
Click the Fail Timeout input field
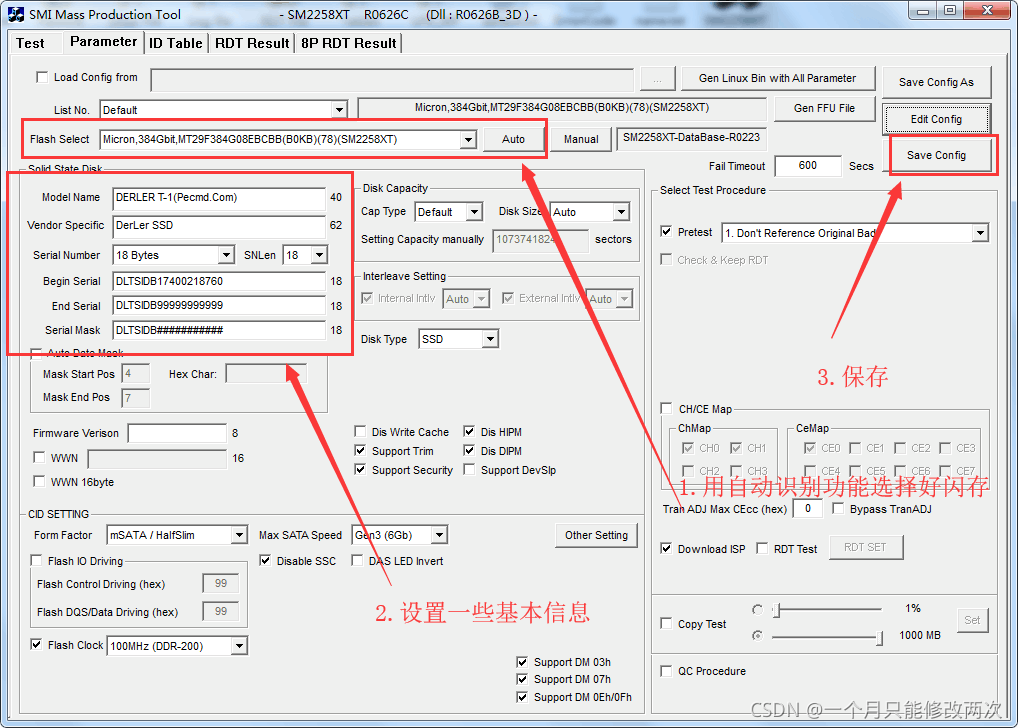pyautogui.click(x=808, y=166)
